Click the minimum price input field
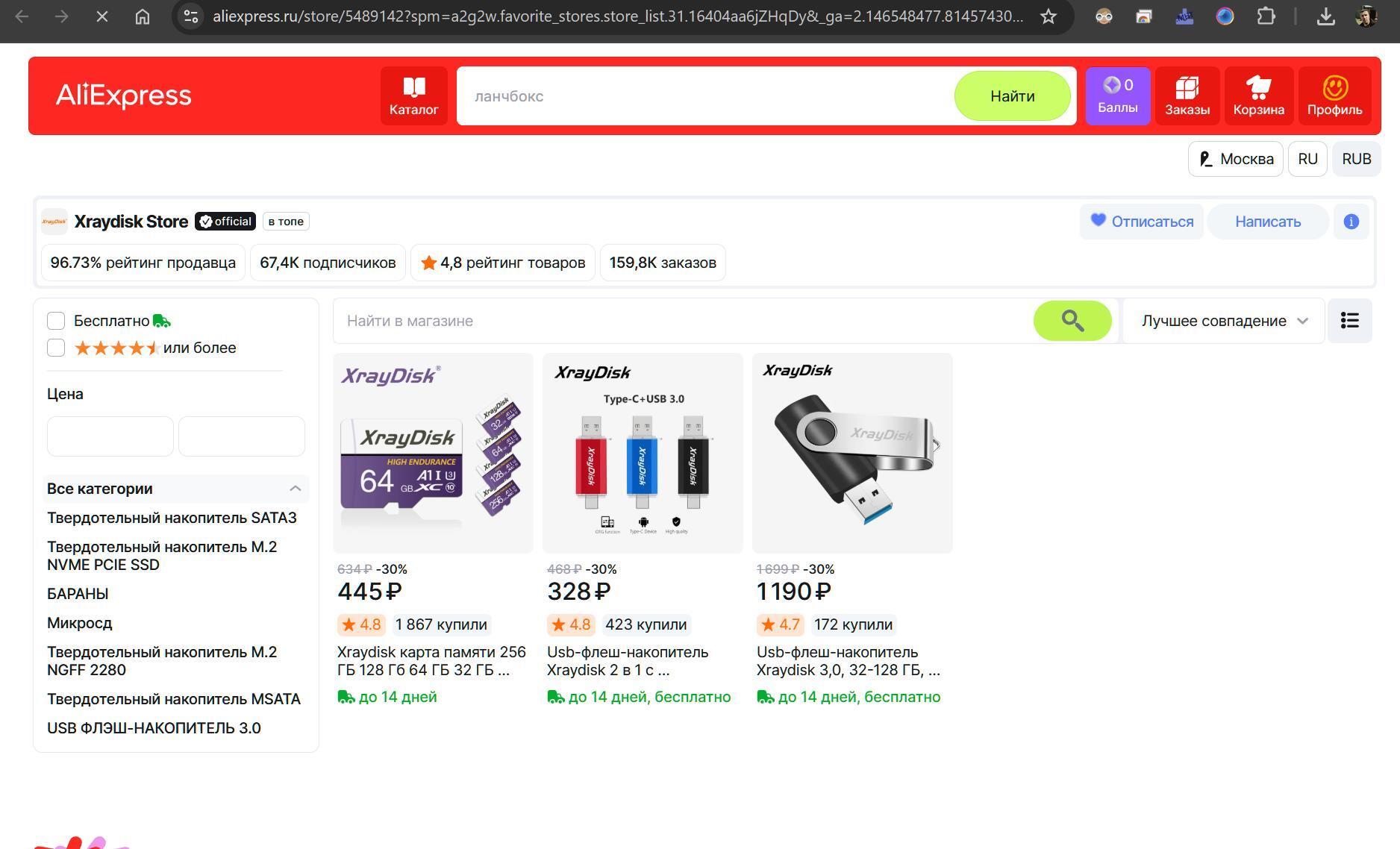The width and height of the screenshot is (1400, 849). click(x=110, y=436)
